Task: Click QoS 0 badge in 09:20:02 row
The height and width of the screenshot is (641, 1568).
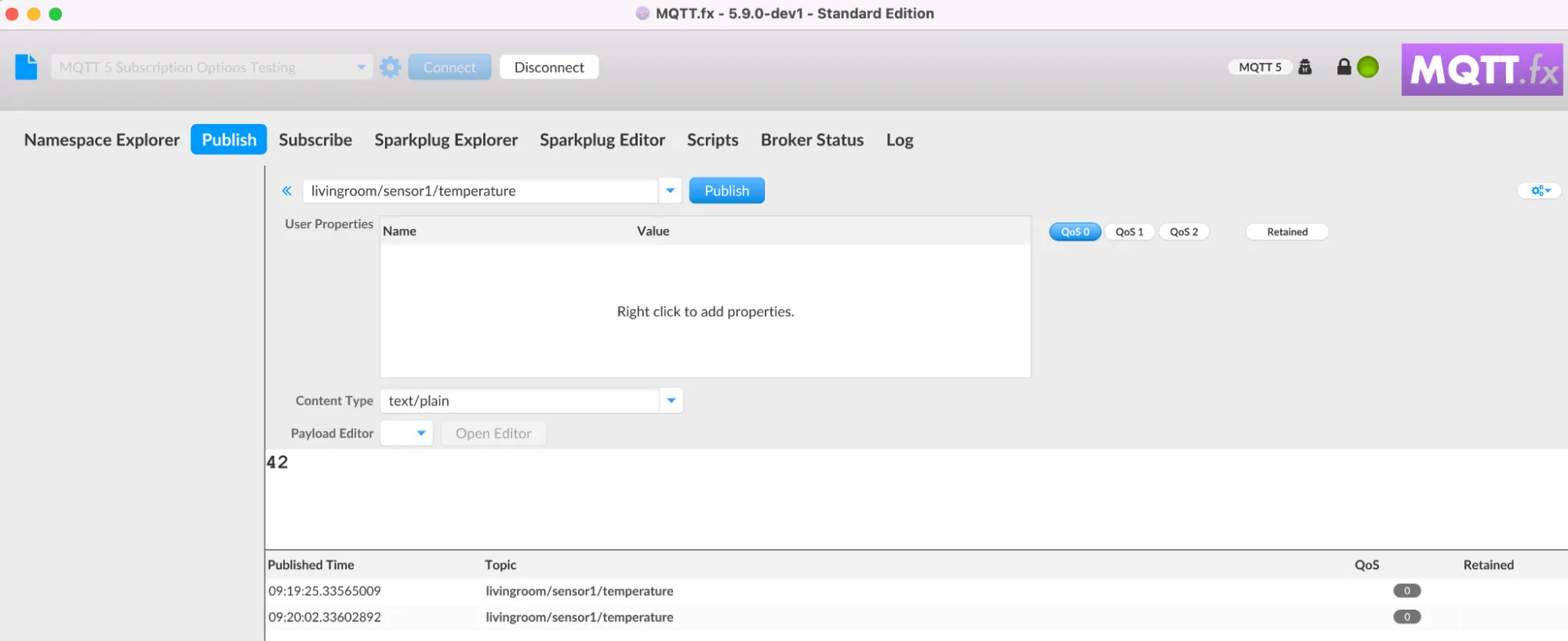Action: [1406, 617]
